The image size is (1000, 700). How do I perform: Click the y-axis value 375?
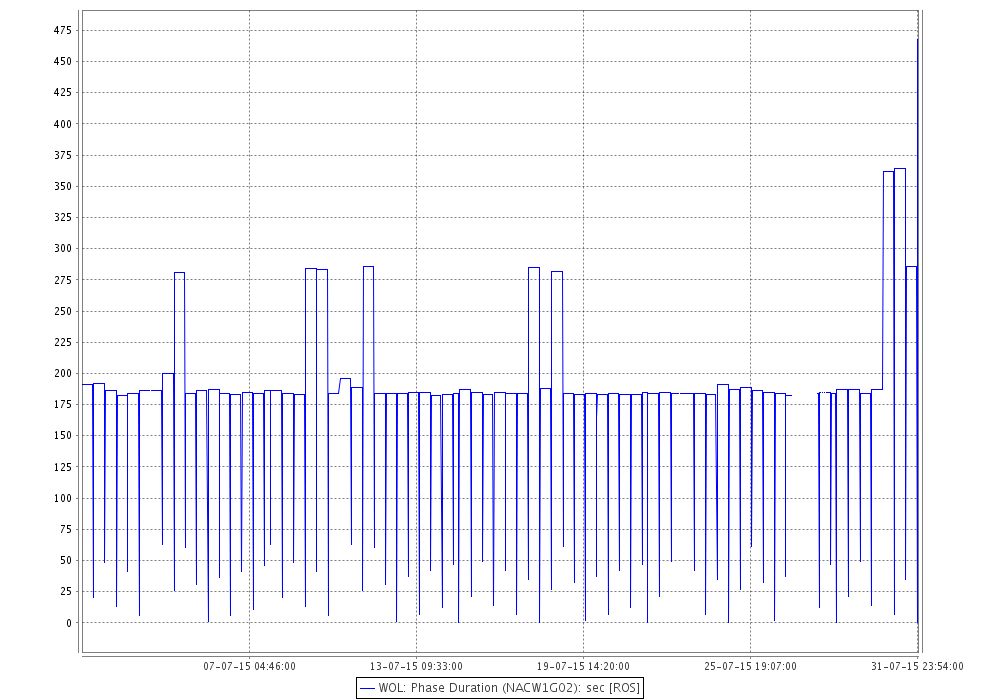pyautogui.click(x=62, y=155)
